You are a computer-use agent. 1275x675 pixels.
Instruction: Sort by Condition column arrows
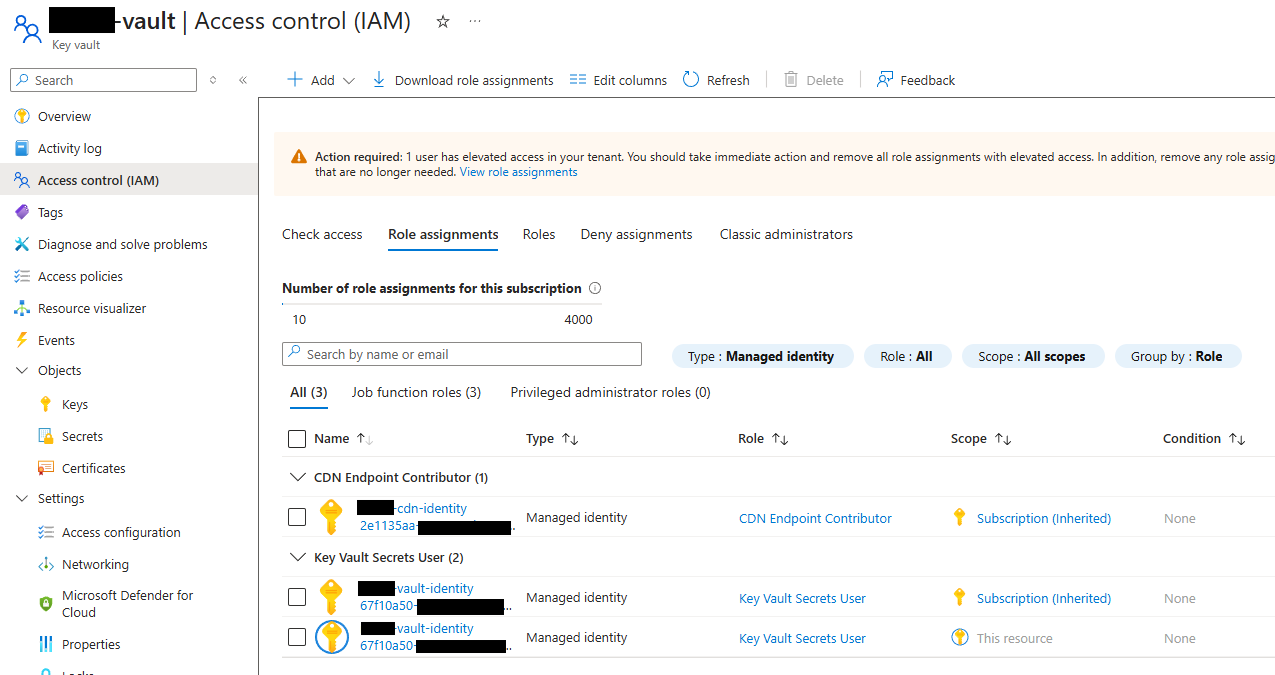[1237, 439]
